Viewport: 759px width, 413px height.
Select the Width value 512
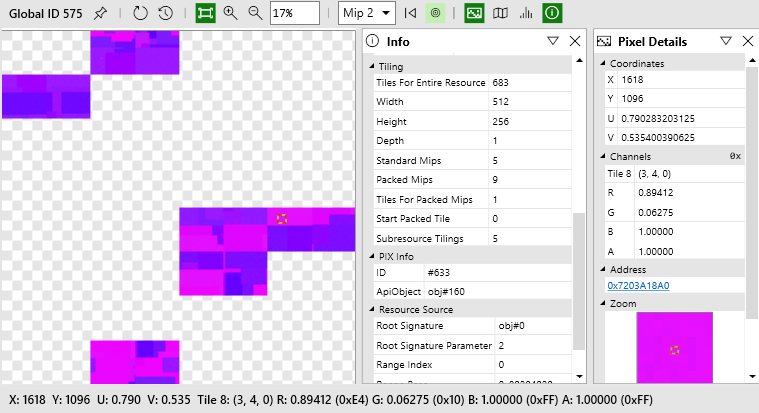point(501,102)
